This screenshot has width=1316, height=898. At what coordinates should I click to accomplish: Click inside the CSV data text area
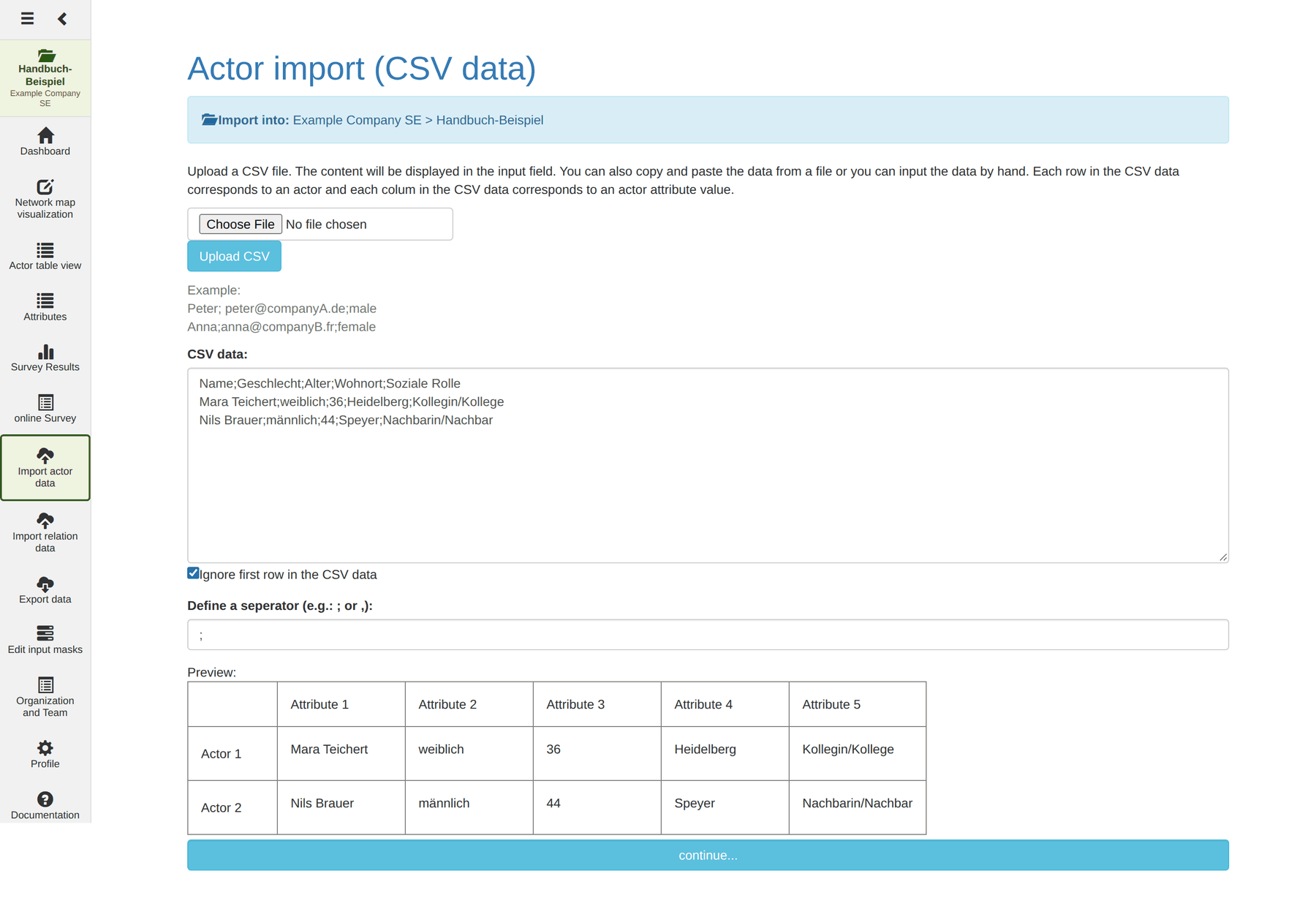point(708,465)
